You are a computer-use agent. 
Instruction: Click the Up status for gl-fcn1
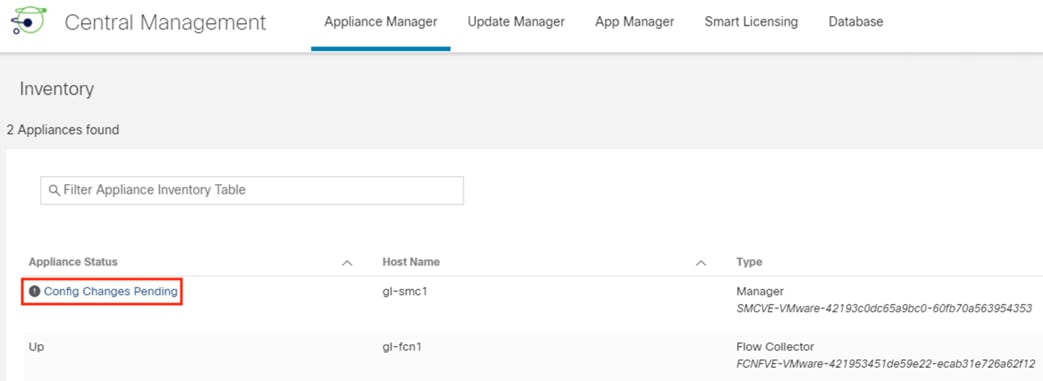pyautogui.click(x=37, y=347)
